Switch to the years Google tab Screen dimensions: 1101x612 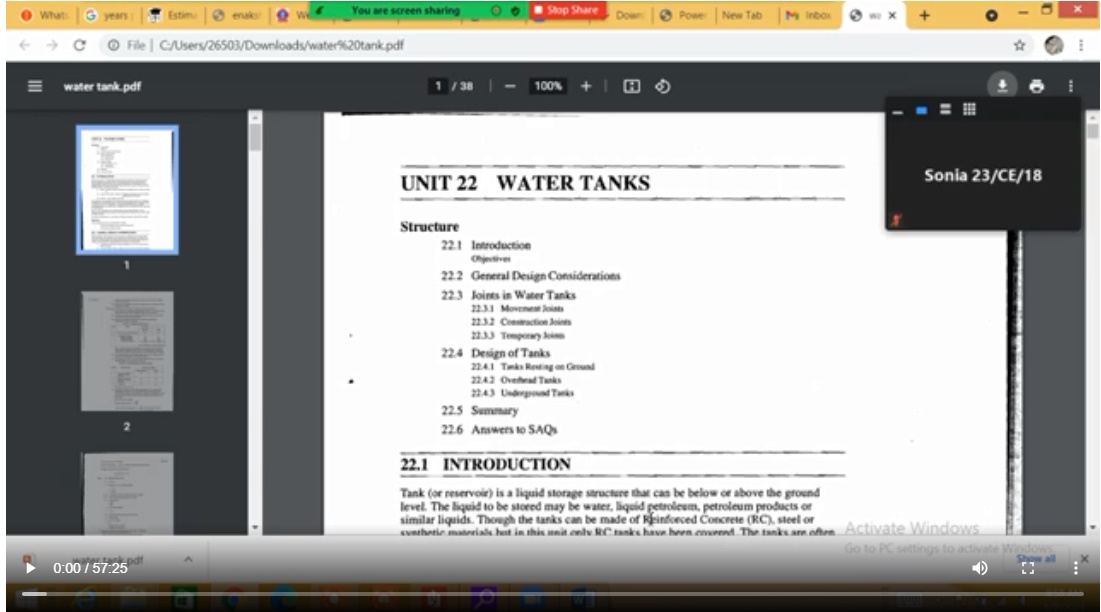click(107, 15)
